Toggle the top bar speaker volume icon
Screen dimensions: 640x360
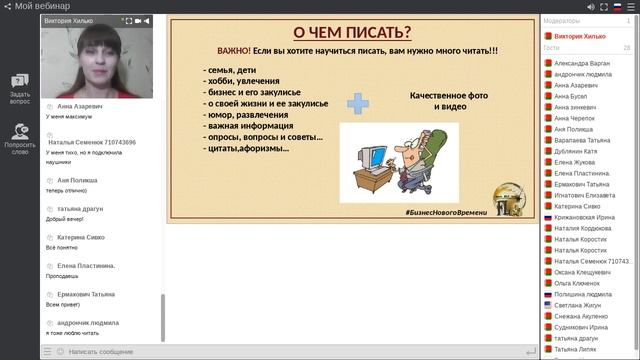(591, 7)
